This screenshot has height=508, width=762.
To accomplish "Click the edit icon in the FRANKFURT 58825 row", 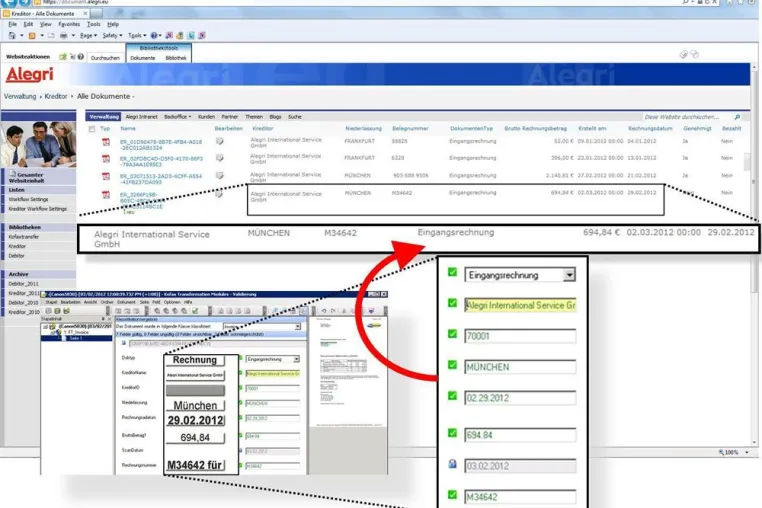I will (220, 141).
